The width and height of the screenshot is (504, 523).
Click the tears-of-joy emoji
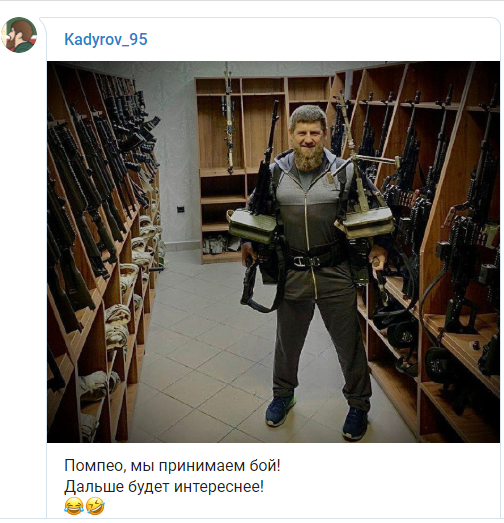pos(73,506)
